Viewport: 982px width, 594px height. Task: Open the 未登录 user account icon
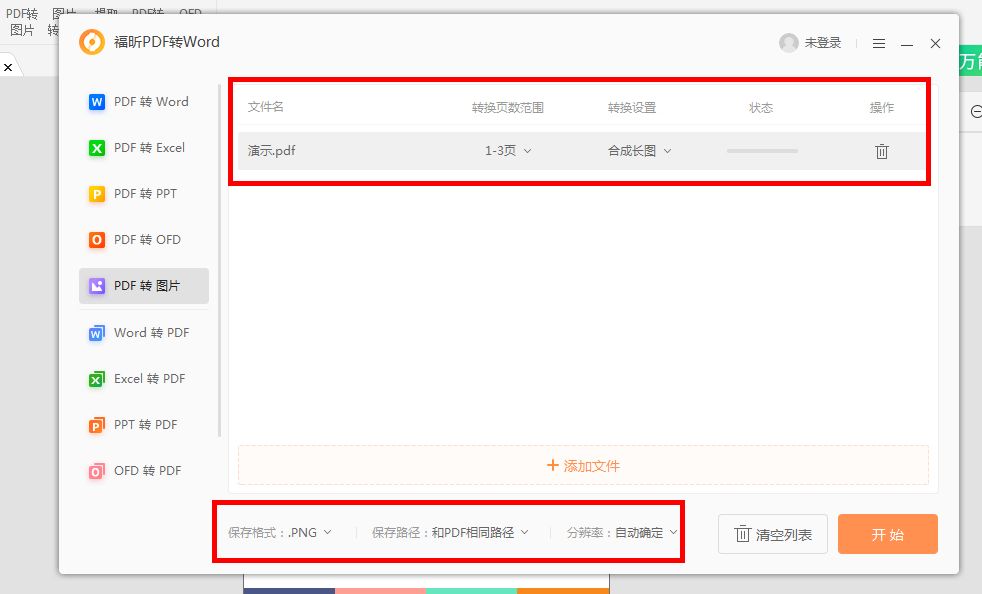(x=789, y=43)
